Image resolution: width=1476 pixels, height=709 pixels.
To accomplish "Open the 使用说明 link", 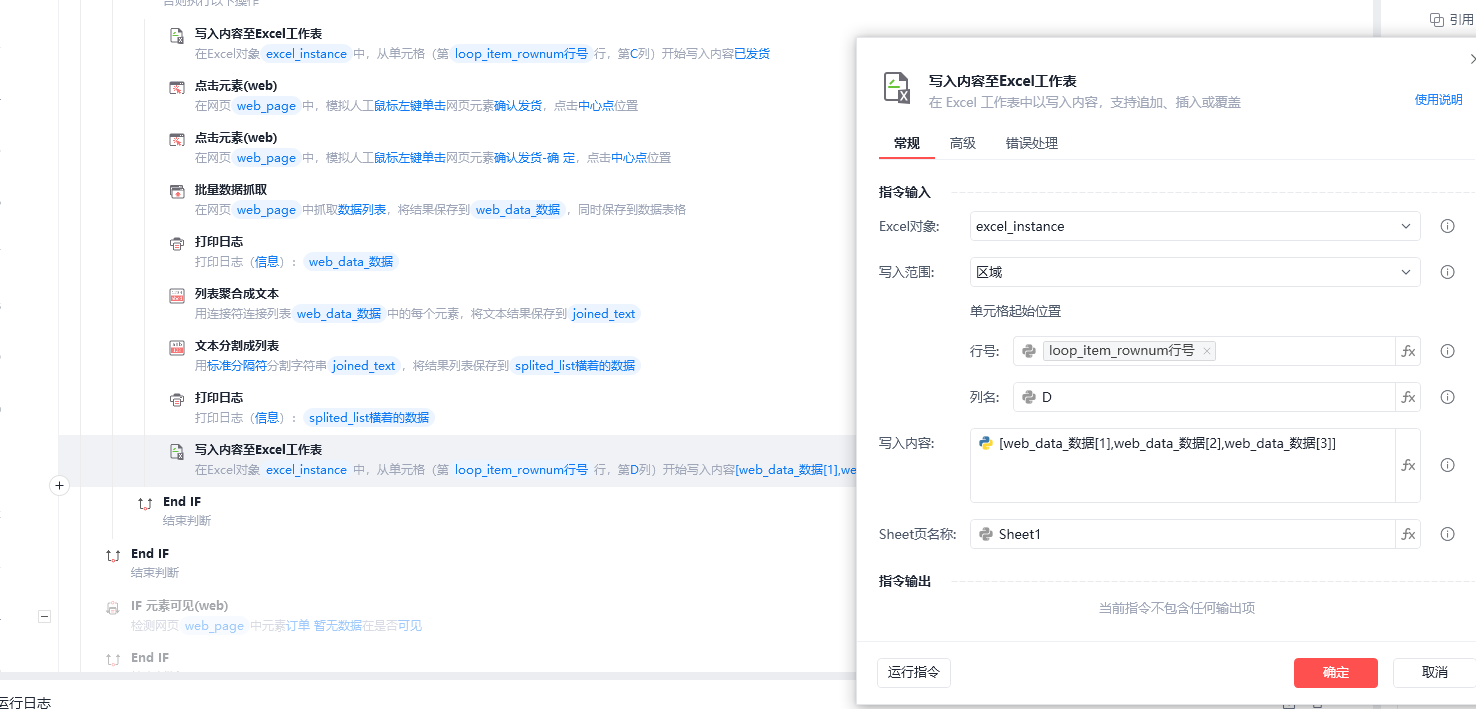I will click(1438, 100).
